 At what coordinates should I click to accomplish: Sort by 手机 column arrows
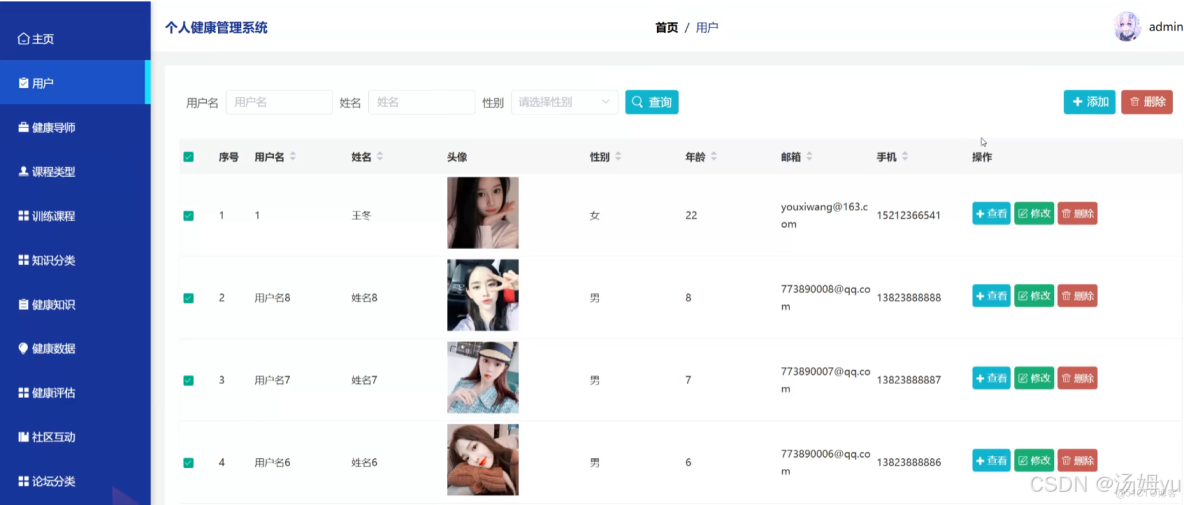pos(905,157)
